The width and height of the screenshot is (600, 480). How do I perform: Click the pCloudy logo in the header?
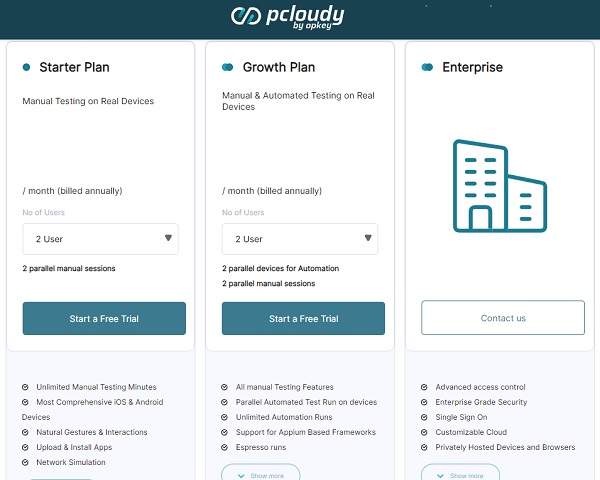pos(287,17)
